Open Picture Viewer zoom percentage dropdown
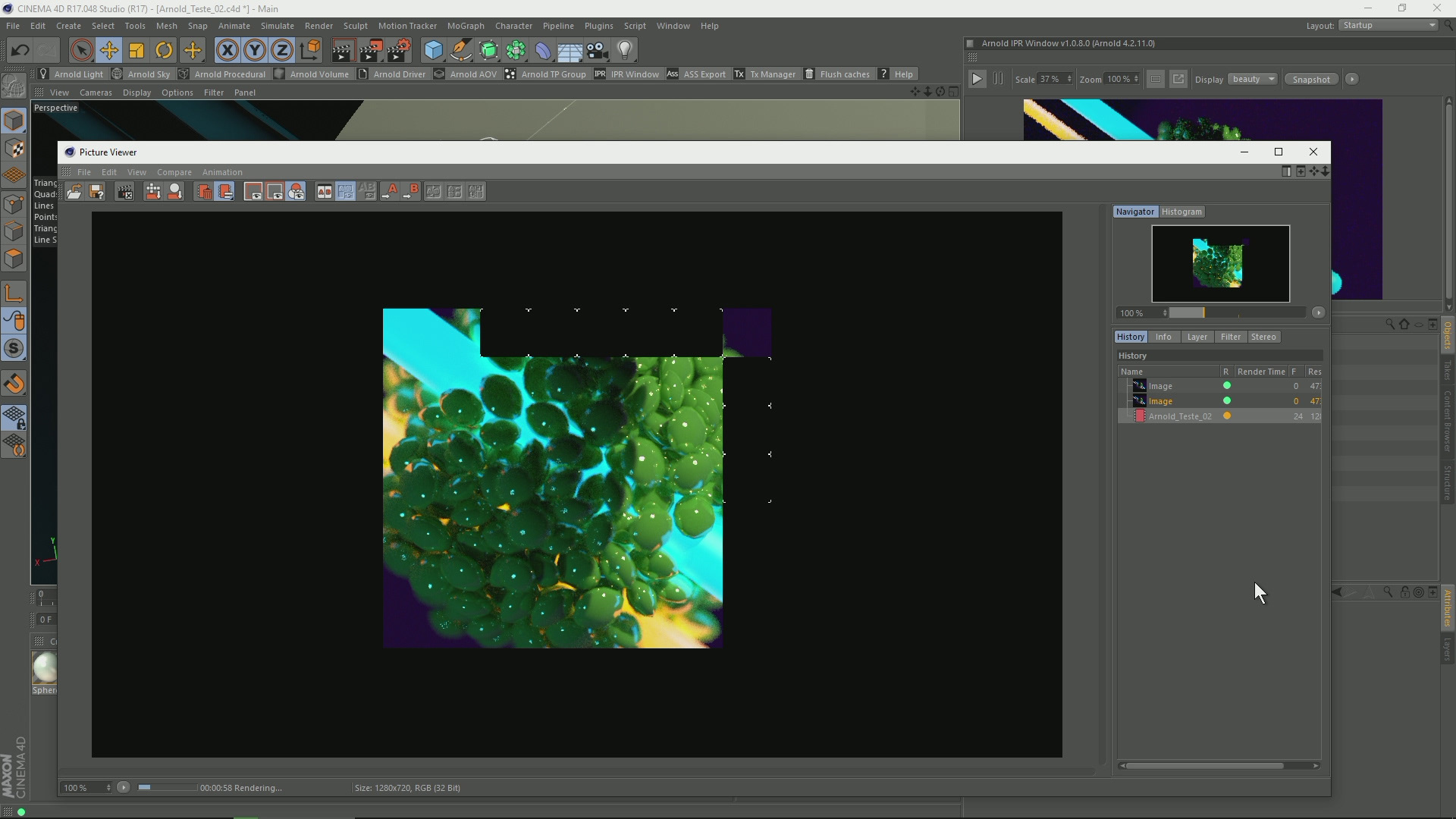The width and height of the screenshot is (1456, 819). point(86,788)
